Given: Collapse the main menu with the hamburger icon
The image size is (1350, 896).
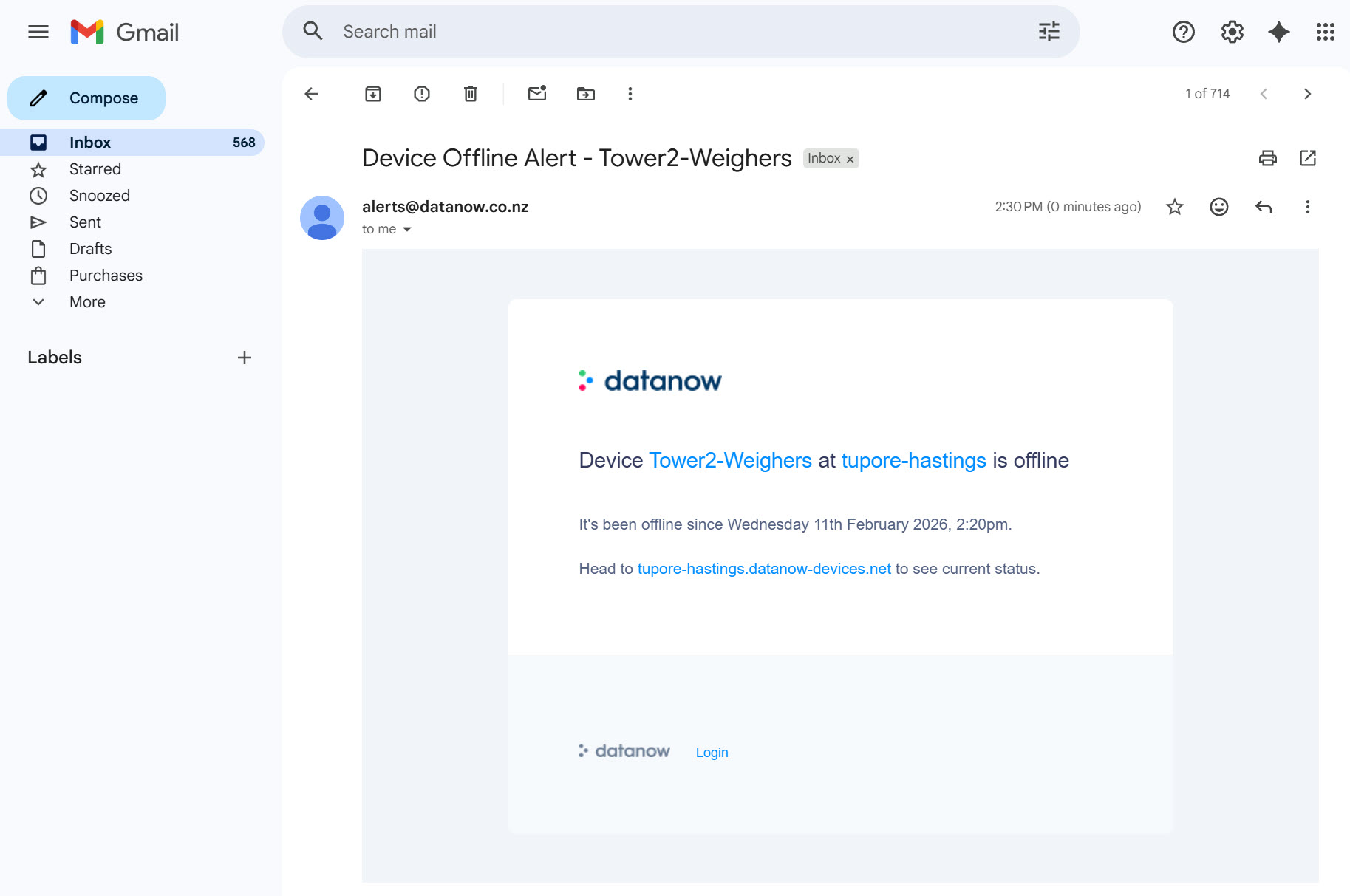Looking at the screenshot, I should point(38,31).
